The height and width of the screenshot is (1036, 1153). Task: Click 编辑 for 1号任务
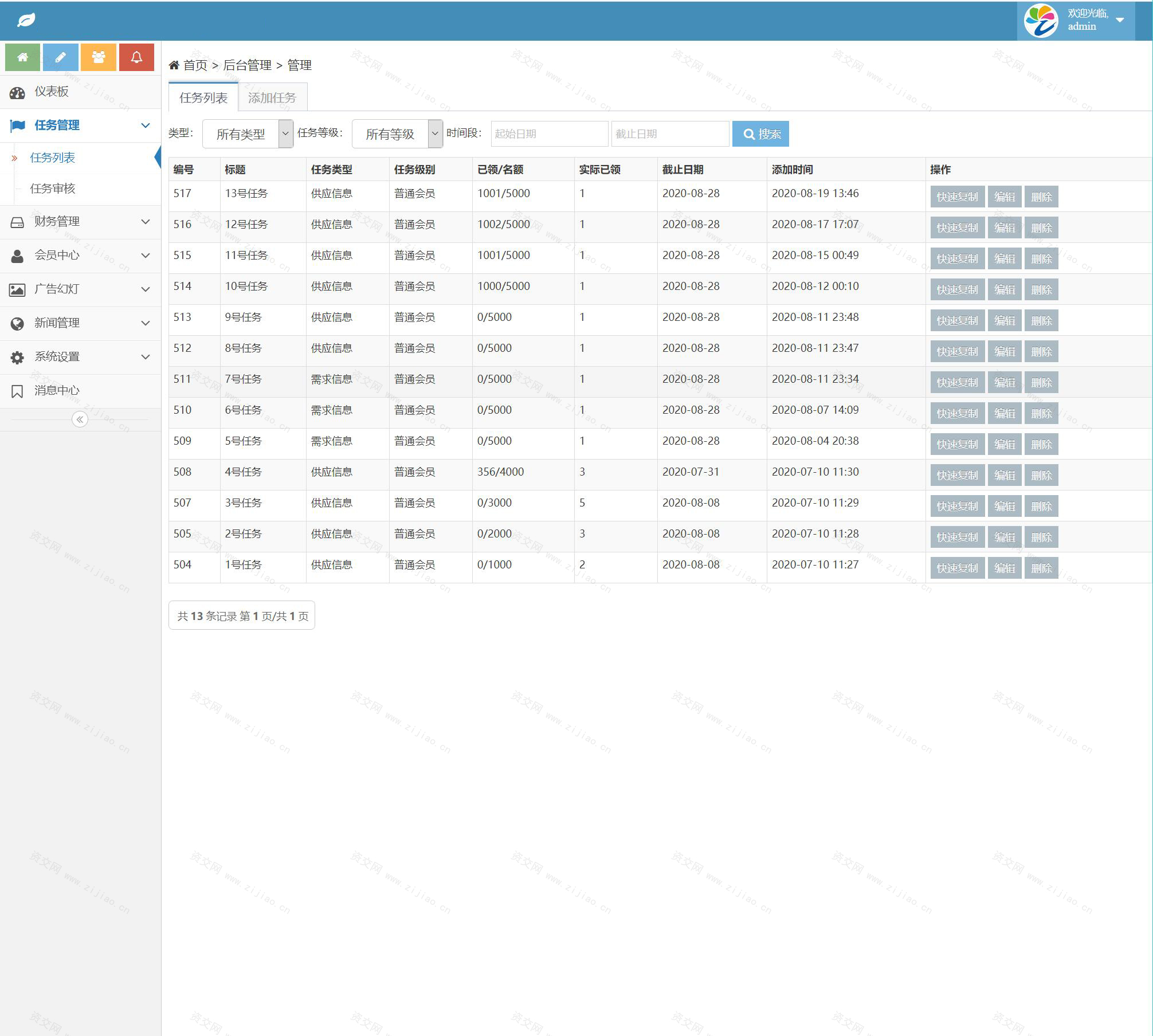click(x=1005, y=568)
